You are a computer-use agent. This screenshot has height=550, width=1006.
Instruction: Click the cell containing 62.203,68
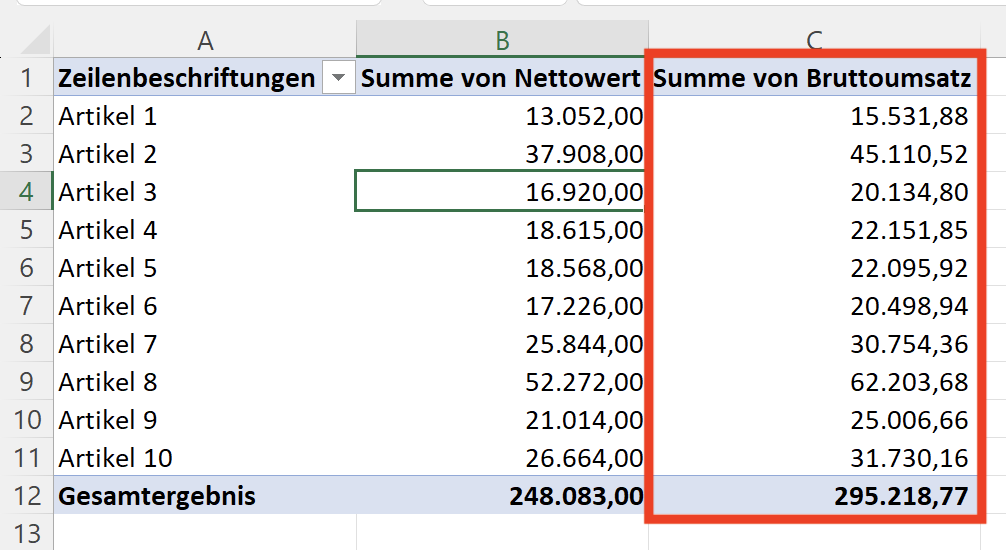814,382
